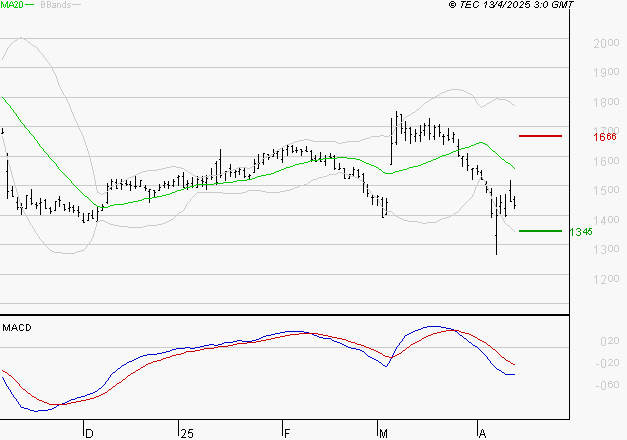Click the red 1666 resistance value

pos(605,137)
